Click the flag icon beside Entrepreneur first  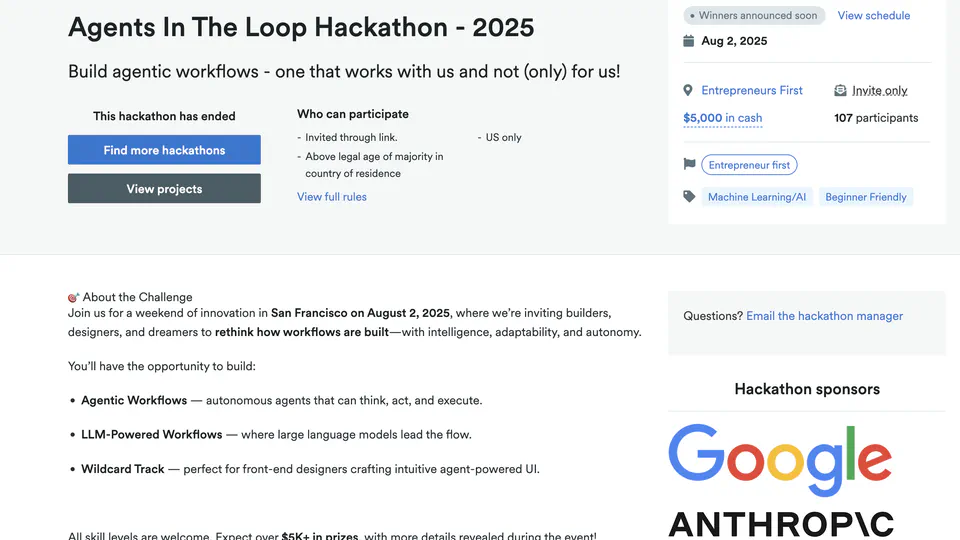tap(689, 164)
